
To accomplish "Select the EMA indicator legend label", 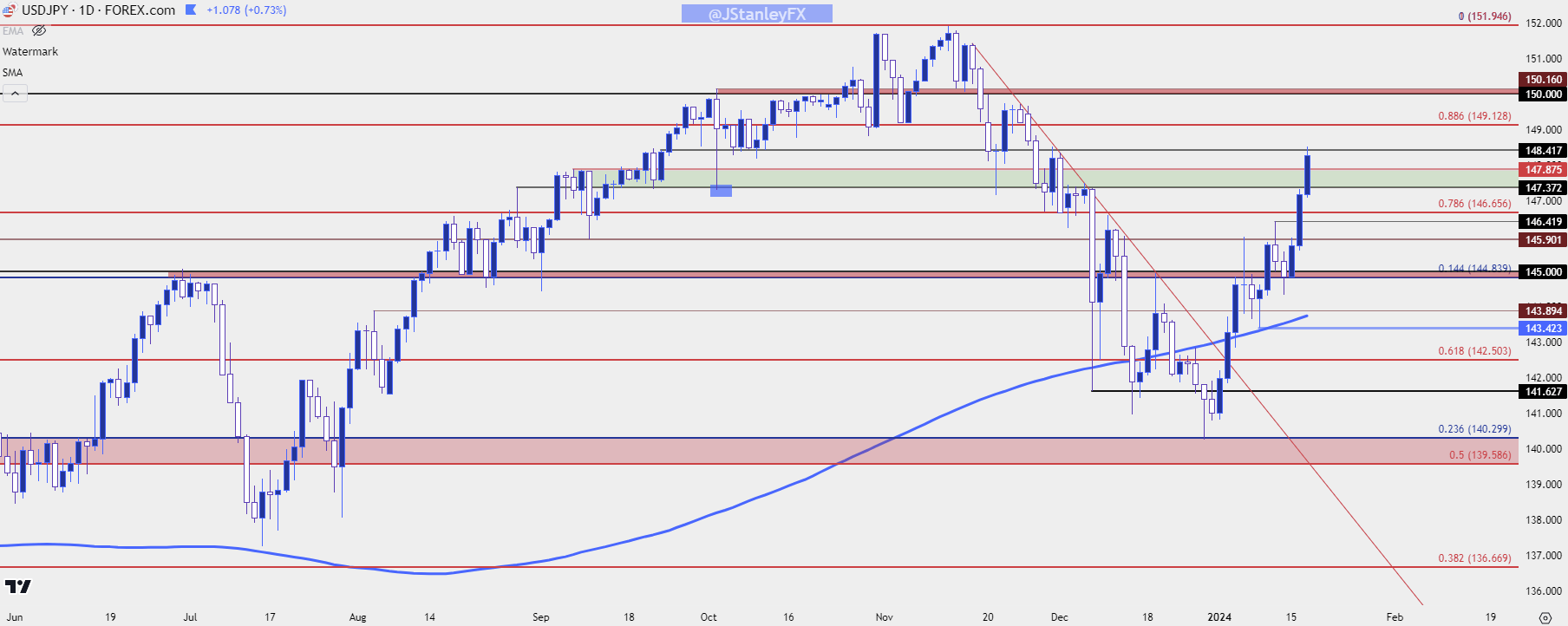I will point(13,31).
